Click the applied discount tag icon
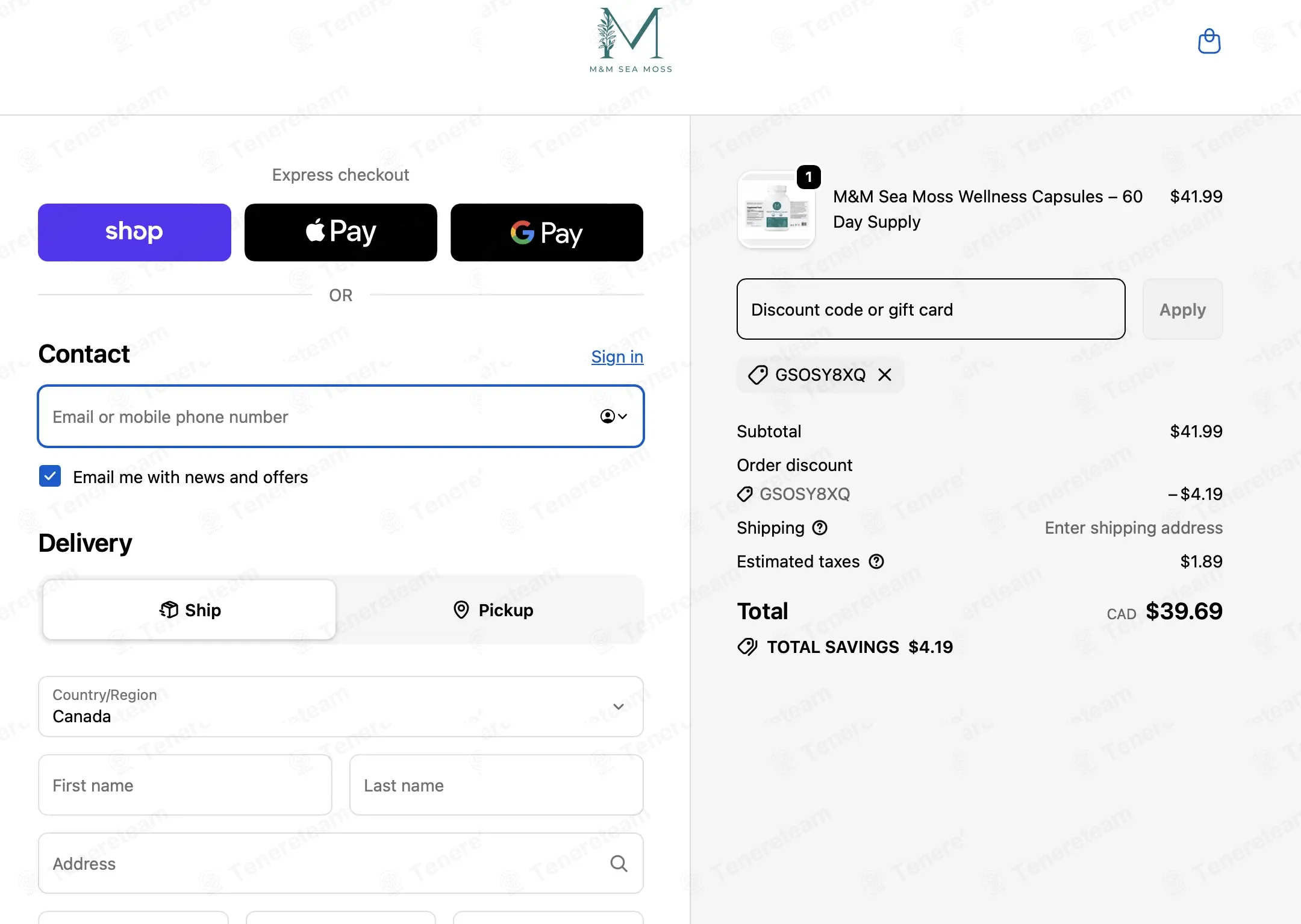The height and width of the screenshot is (924, 1301). (x=758, y=375)
